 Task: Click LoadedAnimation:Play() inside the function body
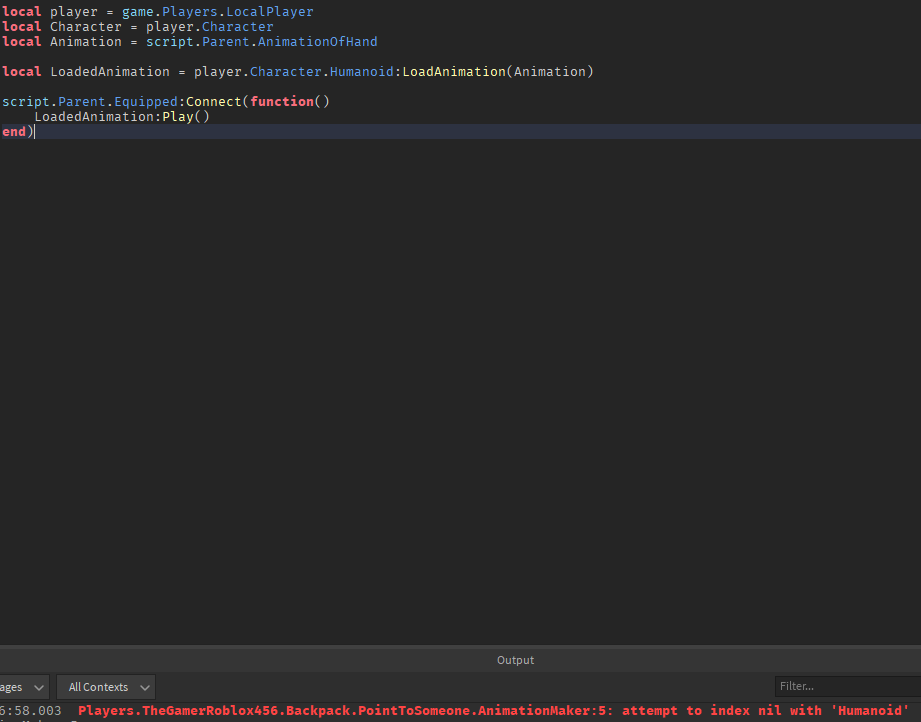pos(120,116)
